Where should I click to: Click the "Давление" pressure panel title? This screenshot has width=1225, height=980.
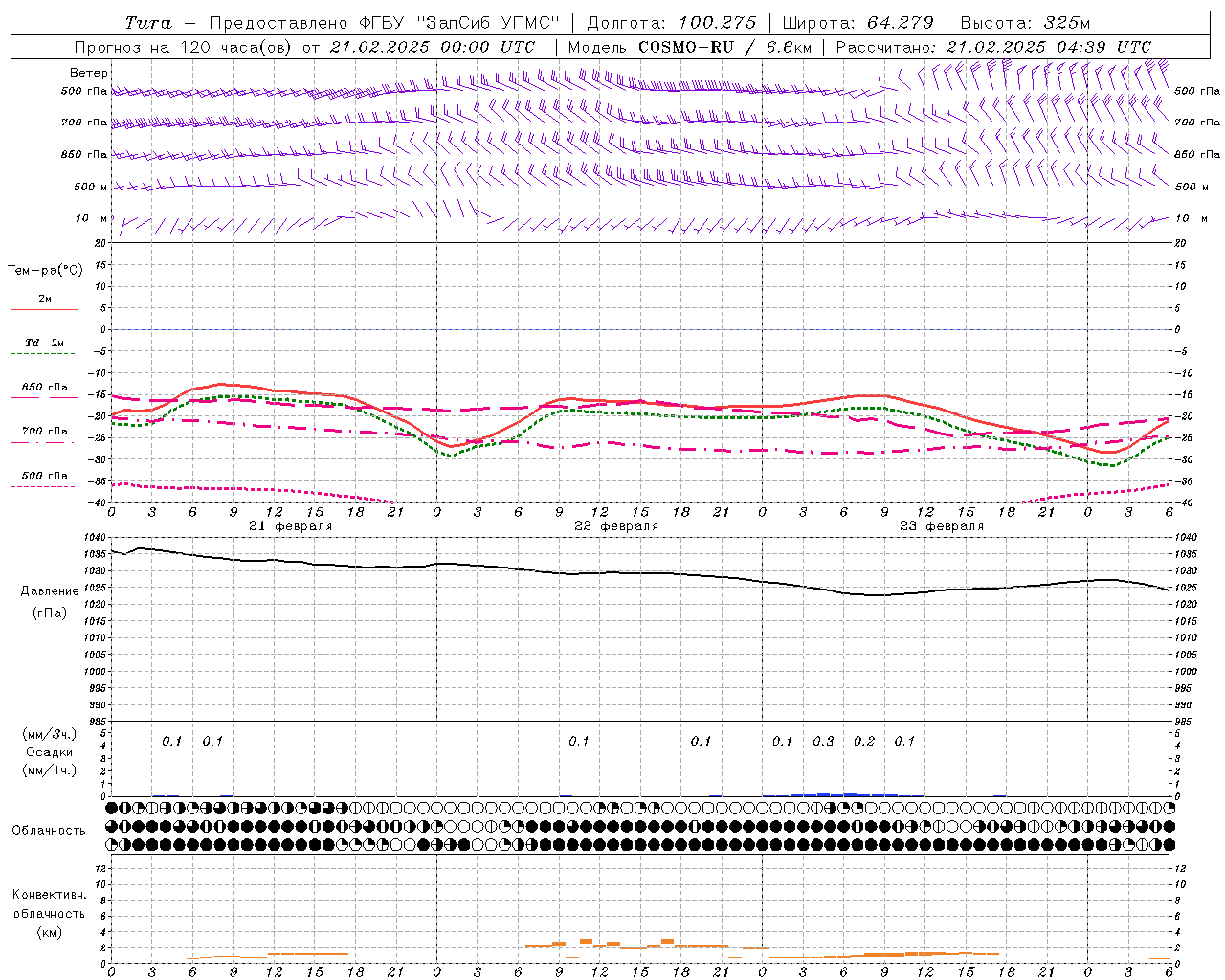(50, 591)
